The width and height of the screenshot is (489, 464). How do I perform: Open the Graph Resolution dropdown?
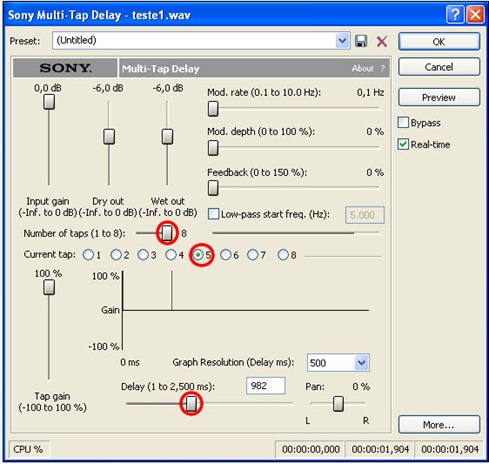(x=362, y=362)
